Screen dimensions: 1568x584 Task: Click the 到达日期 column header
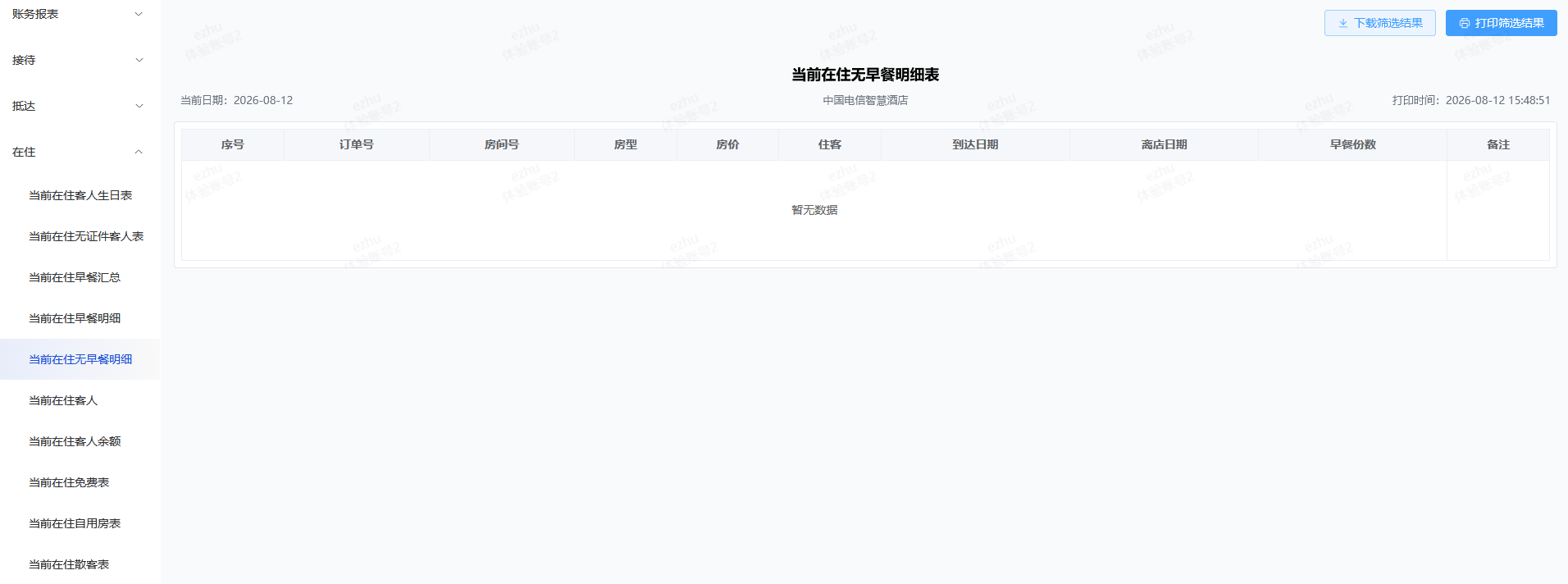point(975,144)
